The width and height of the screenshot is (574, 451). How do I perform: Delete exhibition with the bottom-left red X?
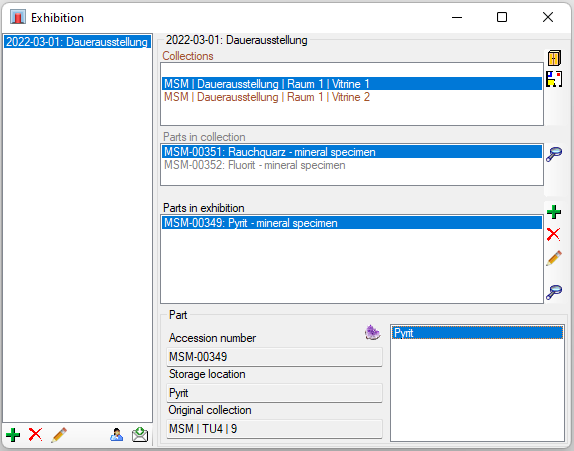[x=36, y=435]
